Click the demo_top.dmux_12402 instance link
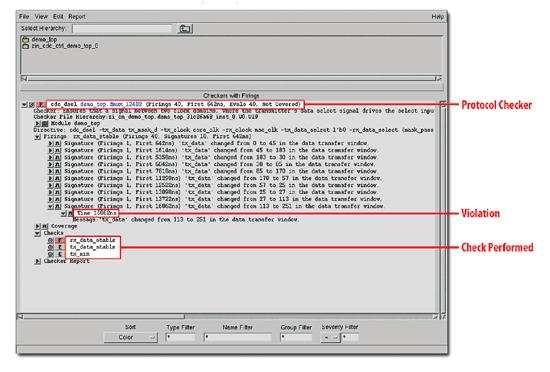Viewport: 550px width, 372px height. pos(111,104)
